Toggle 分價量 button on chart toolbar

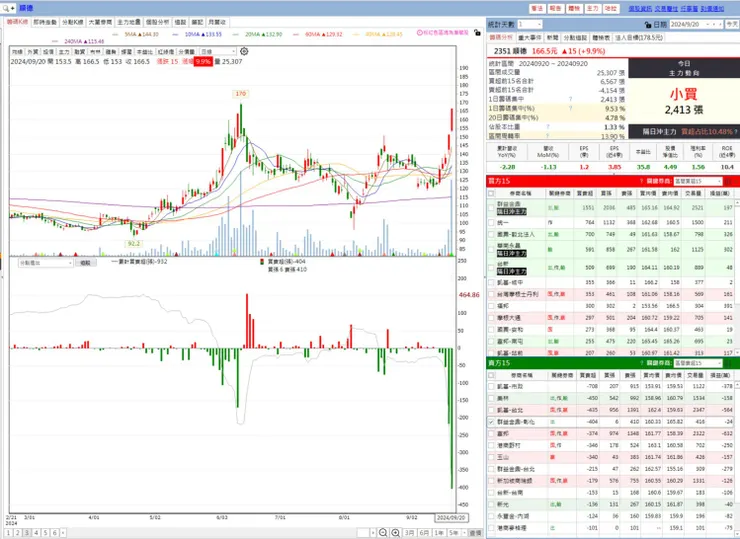point(186,51)
